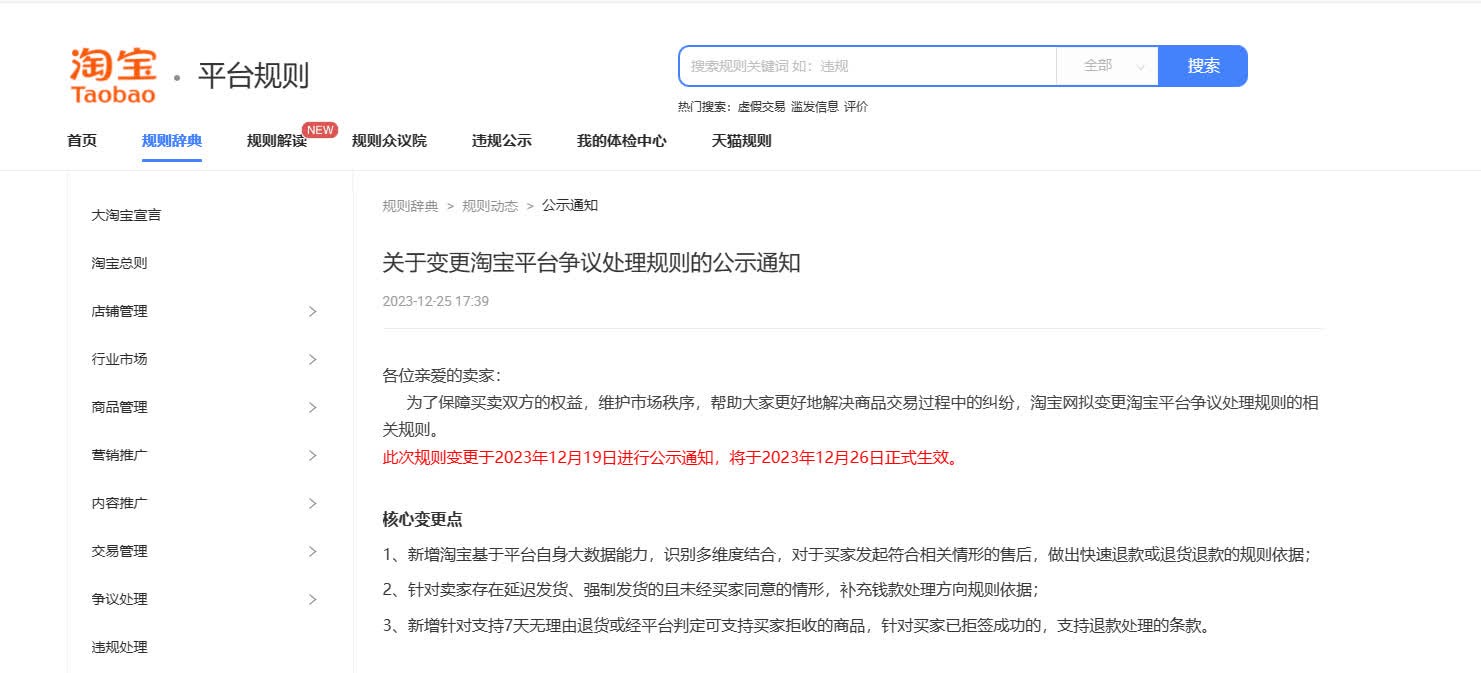Expand the 商品管理 chevron
The width and height of the screenshot is (1481, 673).
[312, 407]
